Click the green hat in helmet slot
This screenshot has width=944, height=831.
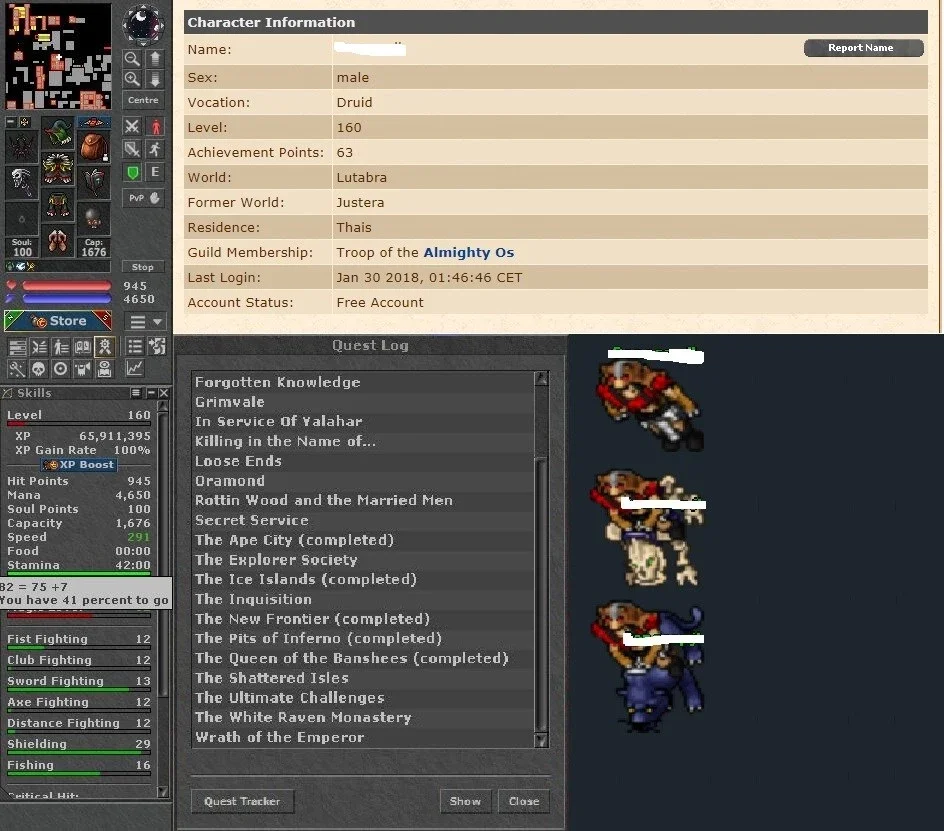58,132
